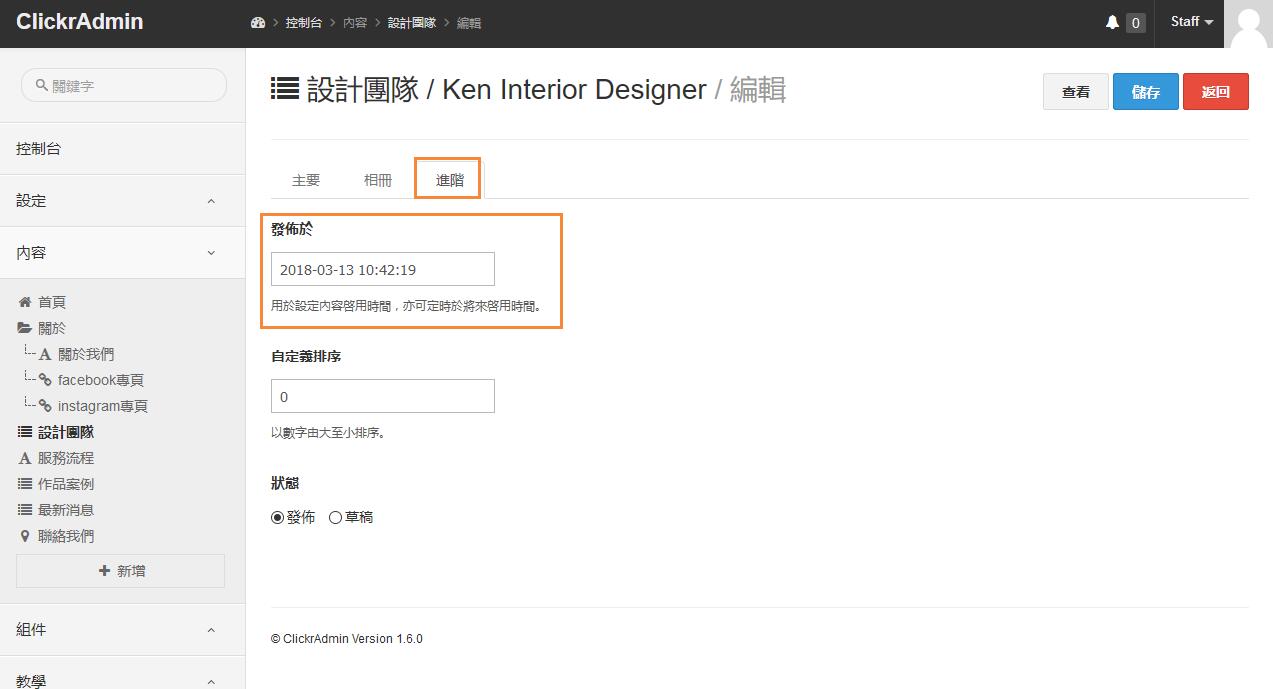Click the list icon beside 作品案例
The image size is (1273, 689).
[25, 484]
